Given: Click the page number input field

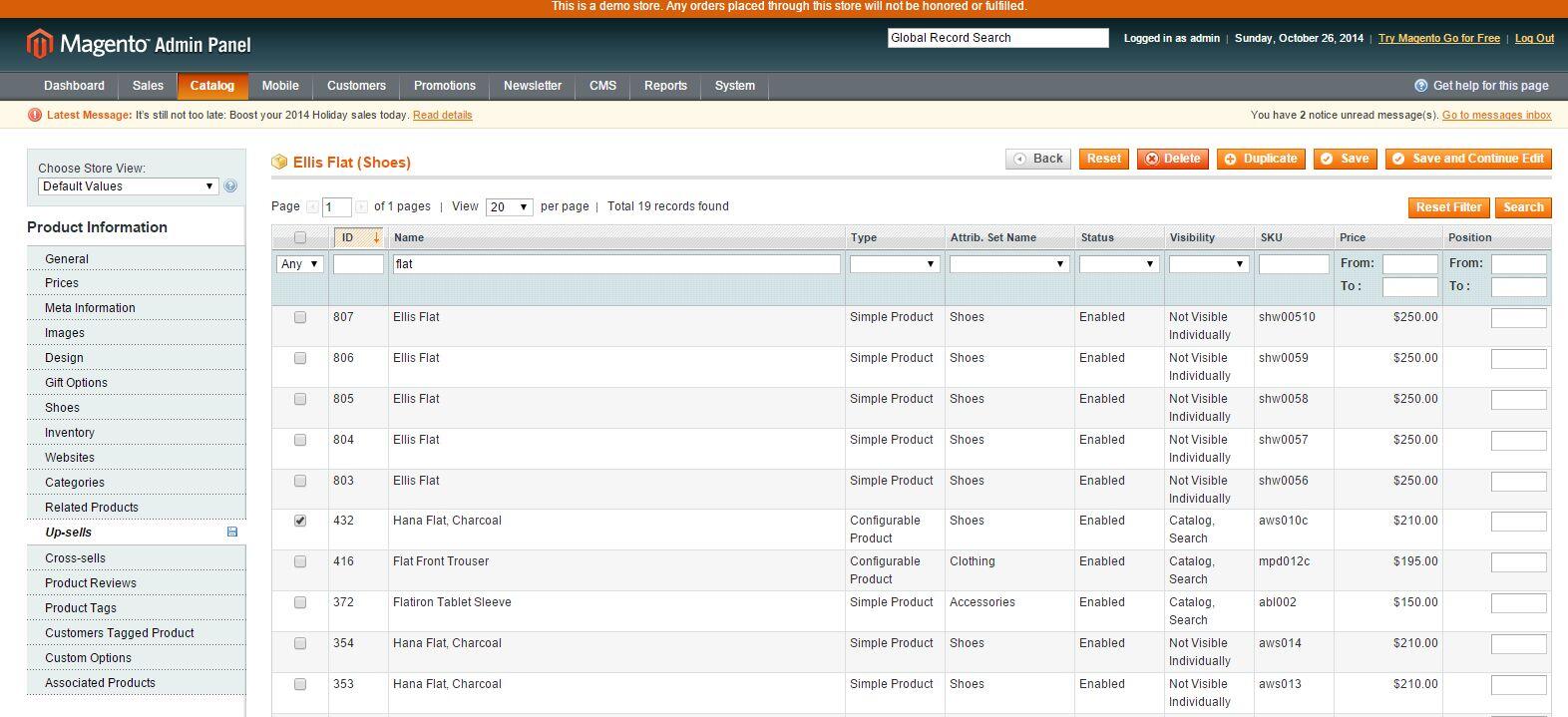Looking at the screenshot, I should 337,207.
